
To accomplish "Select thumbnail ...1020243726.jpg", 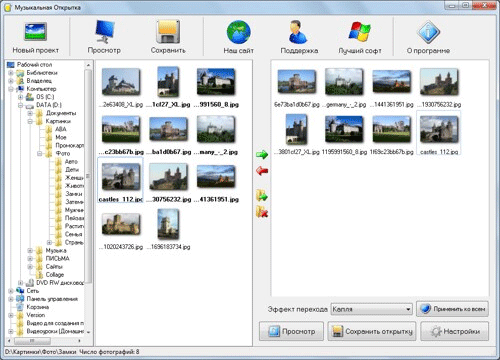I will 121,224.
